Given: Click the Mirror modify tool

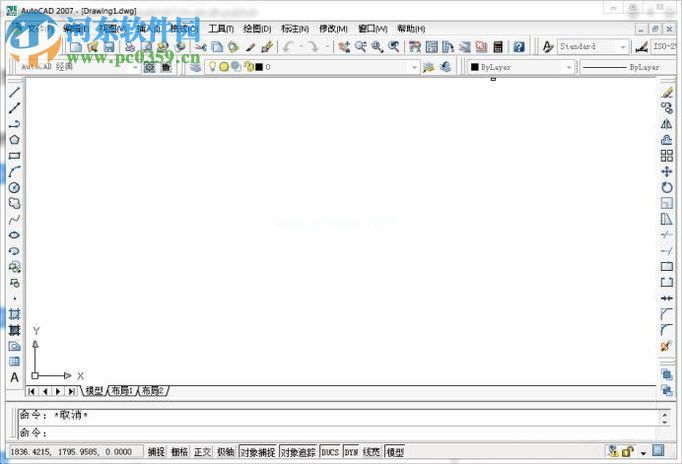Looking at the screenshot, I should pyautogui.click(x=667, y=124).
